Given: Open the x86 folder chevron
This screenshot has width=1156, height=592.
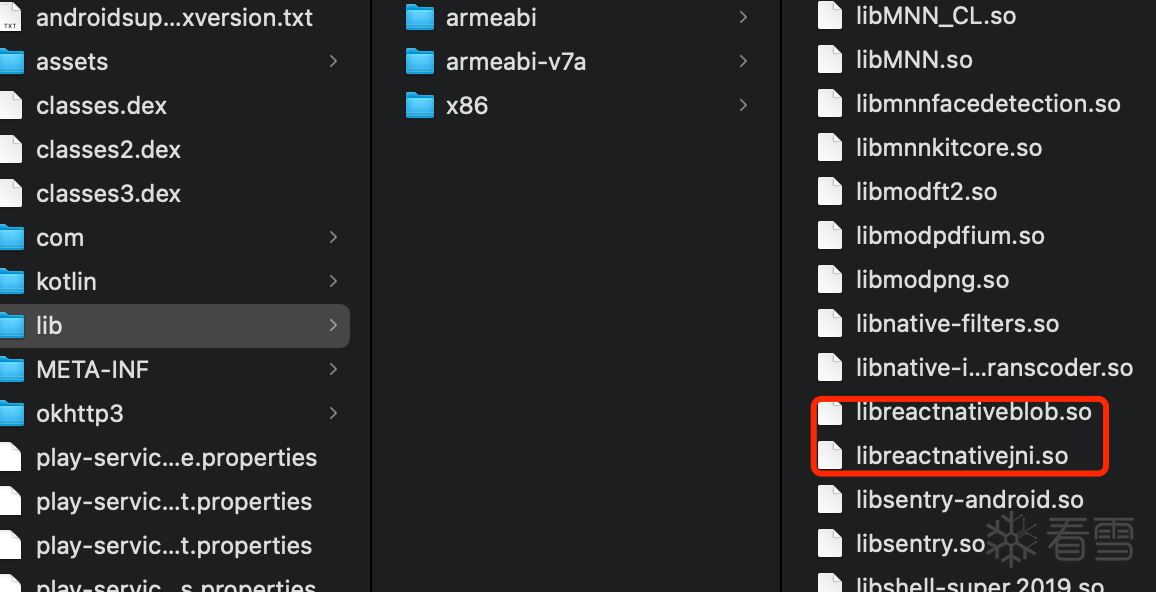Looking at the screenshot, I should coord(743,105).
